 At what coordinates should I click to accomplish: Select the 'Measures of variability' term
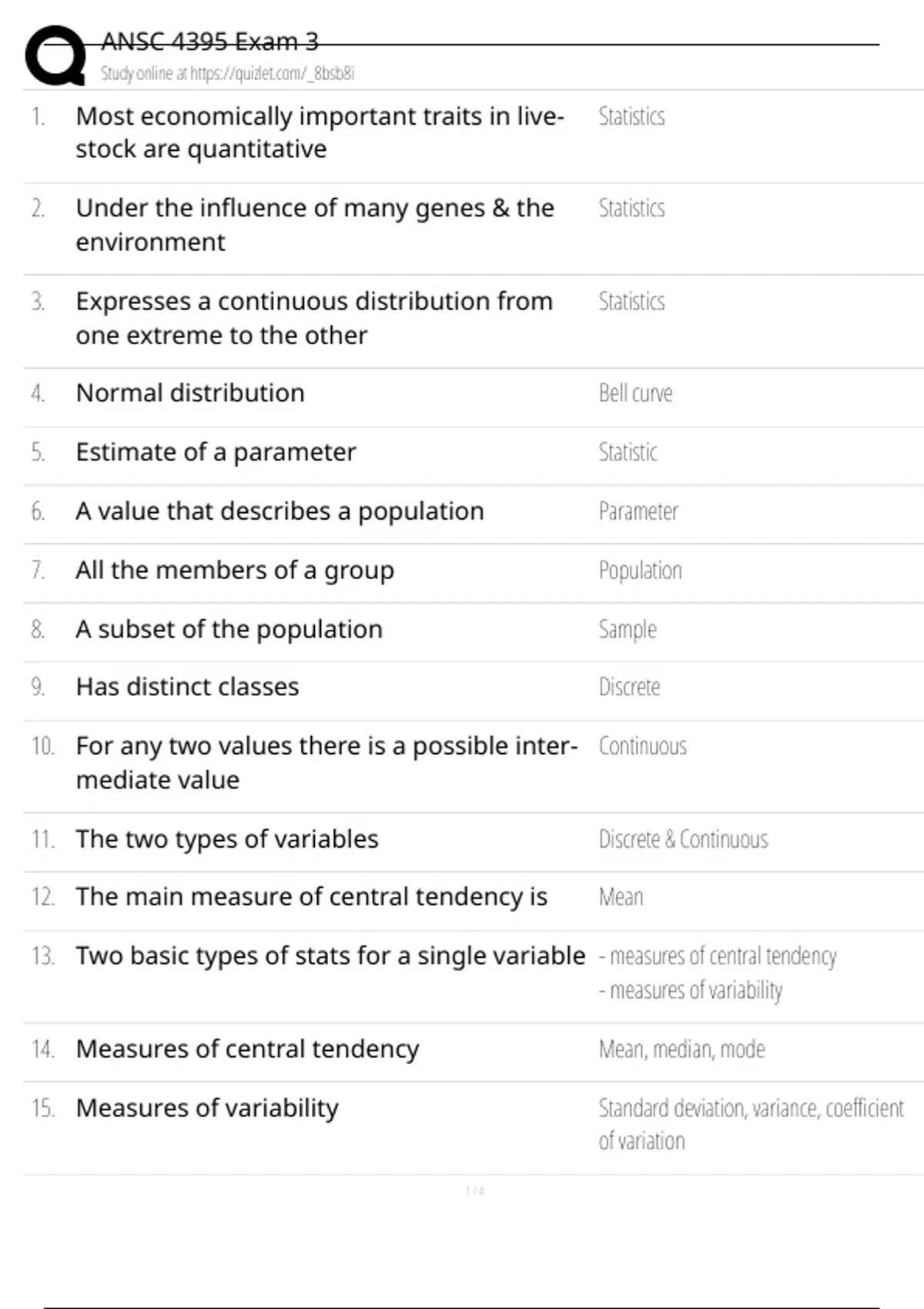207,1109
